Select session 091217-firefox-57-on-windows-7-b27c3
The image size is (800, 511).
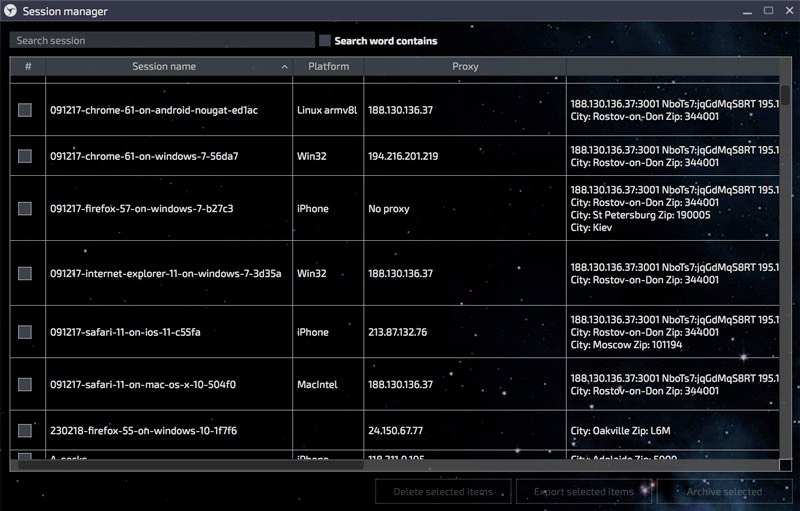[141, 209]
